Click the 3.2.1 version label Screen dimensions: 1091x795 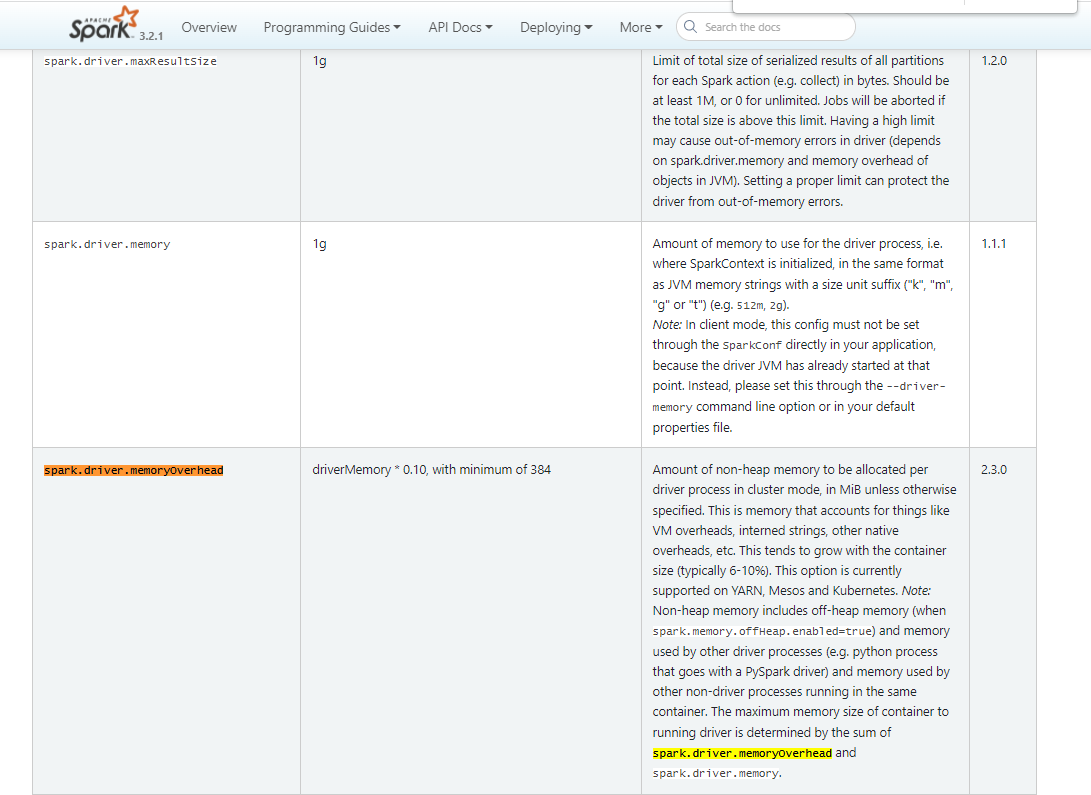coord(151,35)
